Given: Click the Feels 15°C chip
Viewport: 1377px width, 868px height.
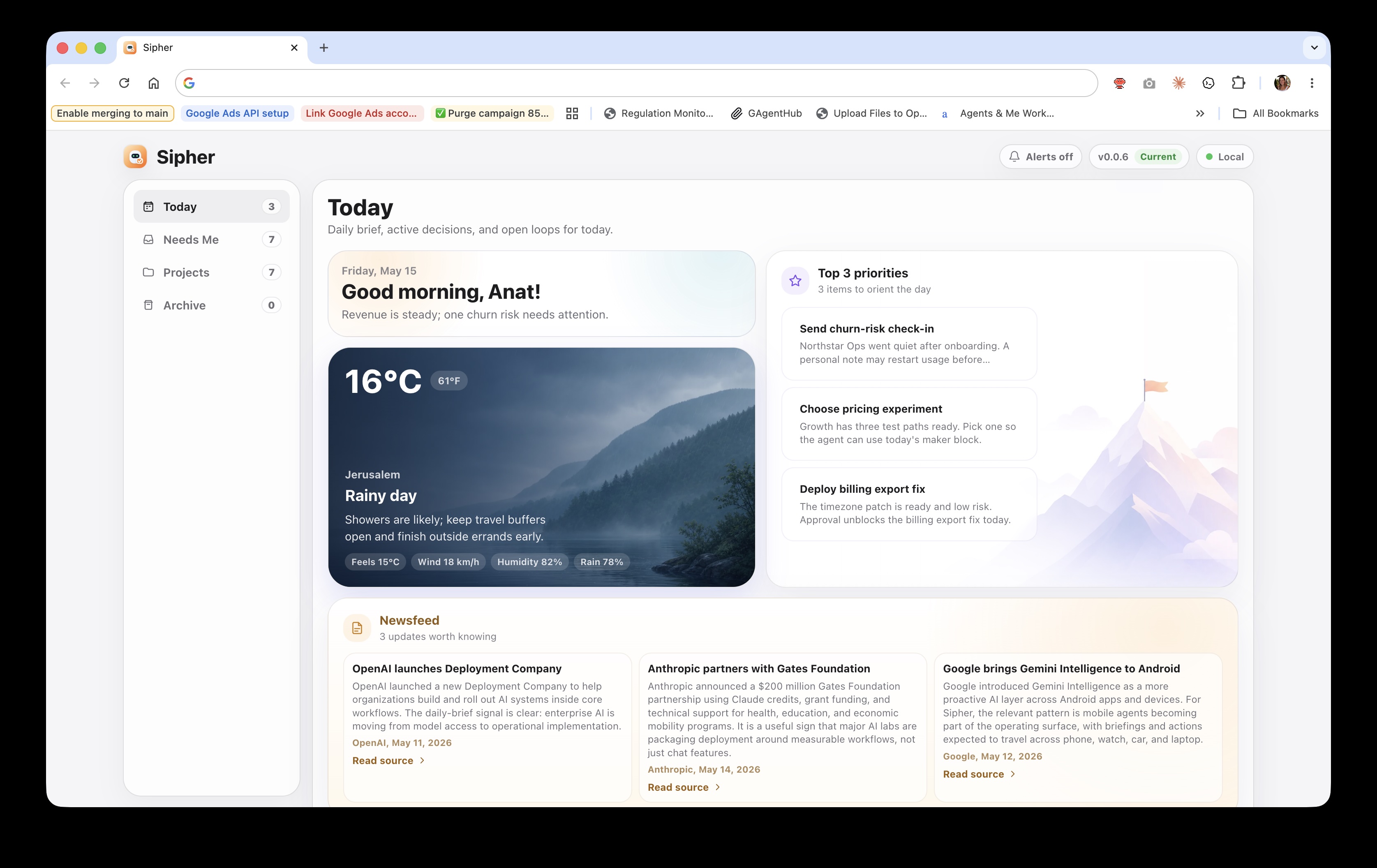Looking at the screenshot, I should point(375,562).
